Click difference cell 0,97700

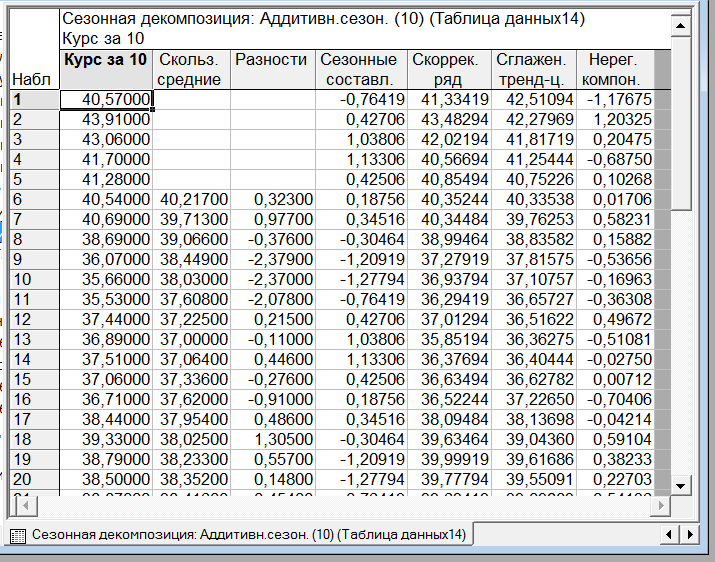(x=273, y=219)
